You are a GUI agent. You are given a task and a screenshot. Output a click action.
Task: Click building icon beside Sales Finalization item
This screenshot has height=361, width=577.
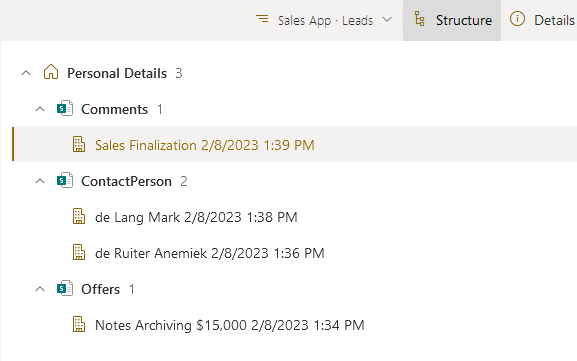pyautogui.click(x=79, y=144)
